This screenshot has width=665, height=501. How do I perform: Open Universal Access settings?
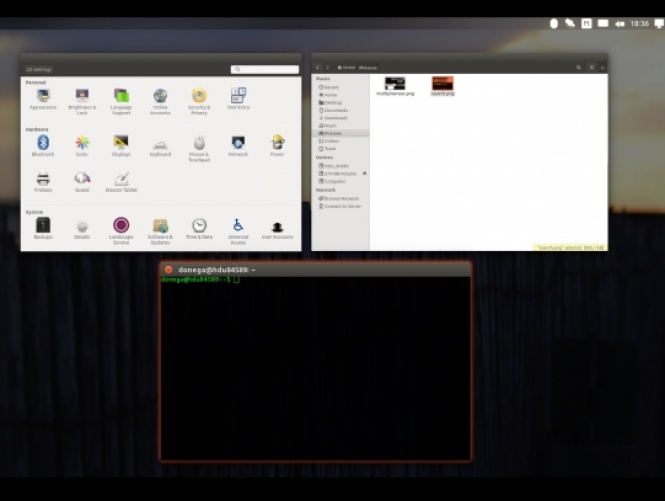[238, 227]
